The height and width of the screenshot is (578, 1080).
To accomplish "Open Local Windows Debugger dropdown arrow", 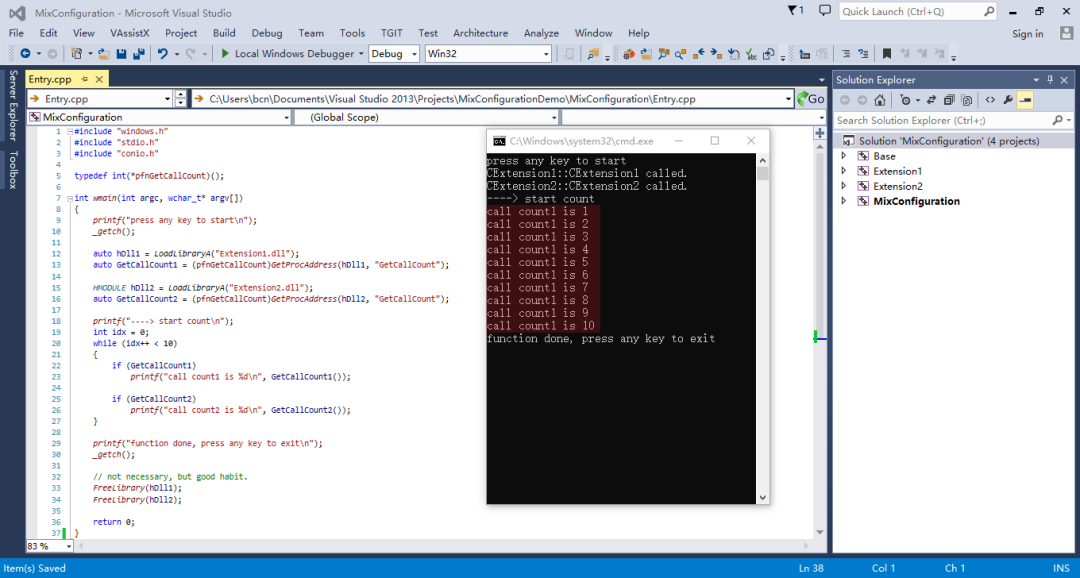I will tap(361, 54).
